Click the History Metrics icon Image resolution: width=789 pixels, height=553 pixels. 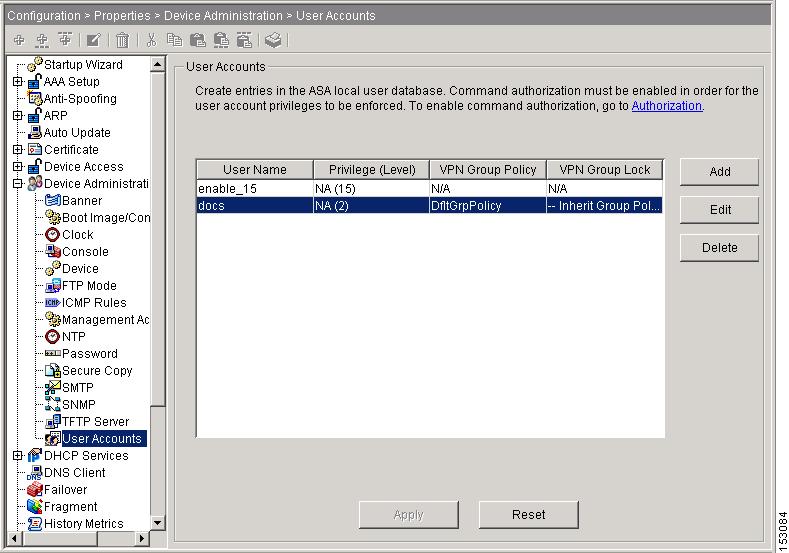[x=35, y=523]
